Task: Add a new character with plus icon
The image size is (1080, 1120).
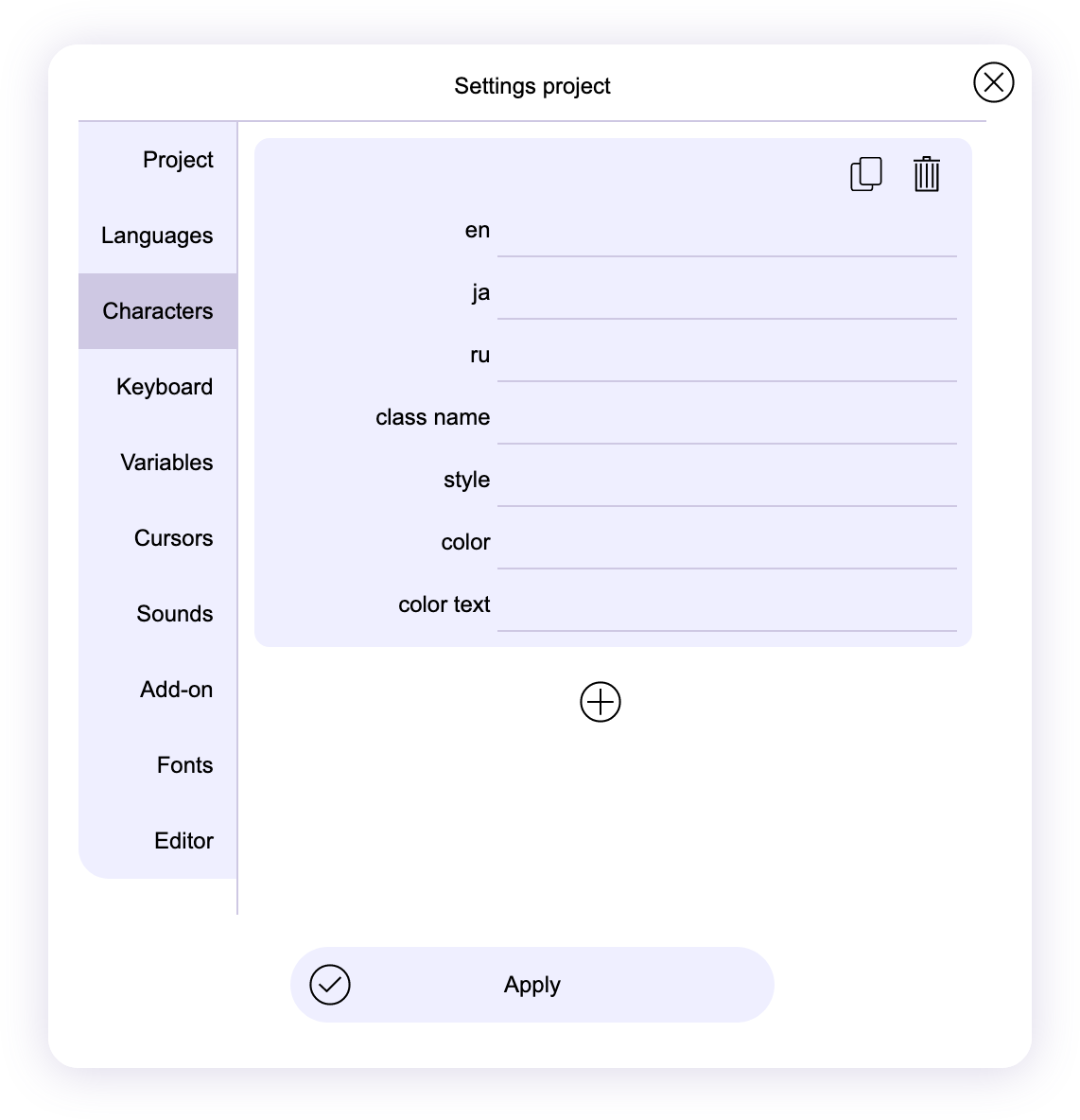Action: tap(601, 702)
